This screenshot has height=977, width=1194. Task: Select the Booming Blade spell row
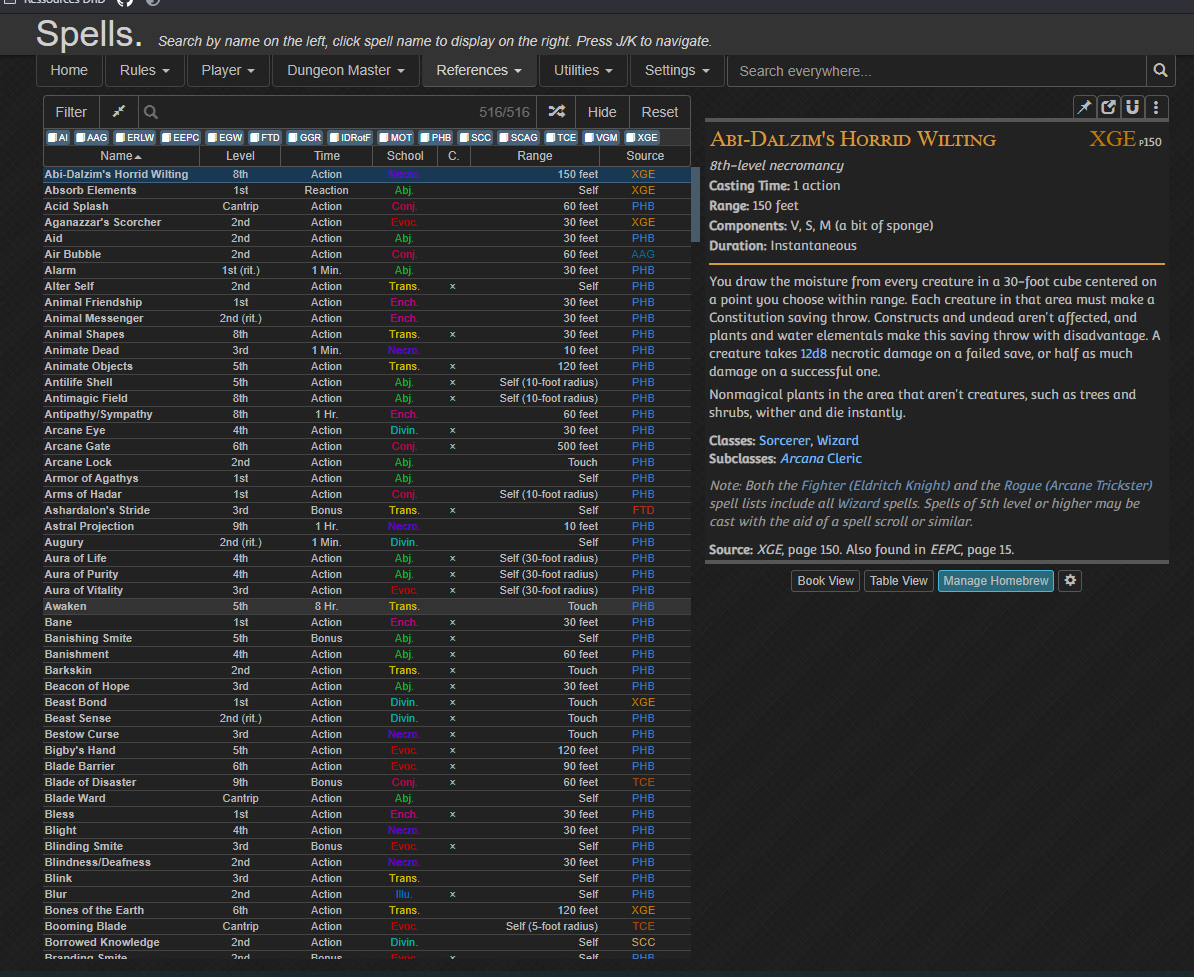[367, 926]
